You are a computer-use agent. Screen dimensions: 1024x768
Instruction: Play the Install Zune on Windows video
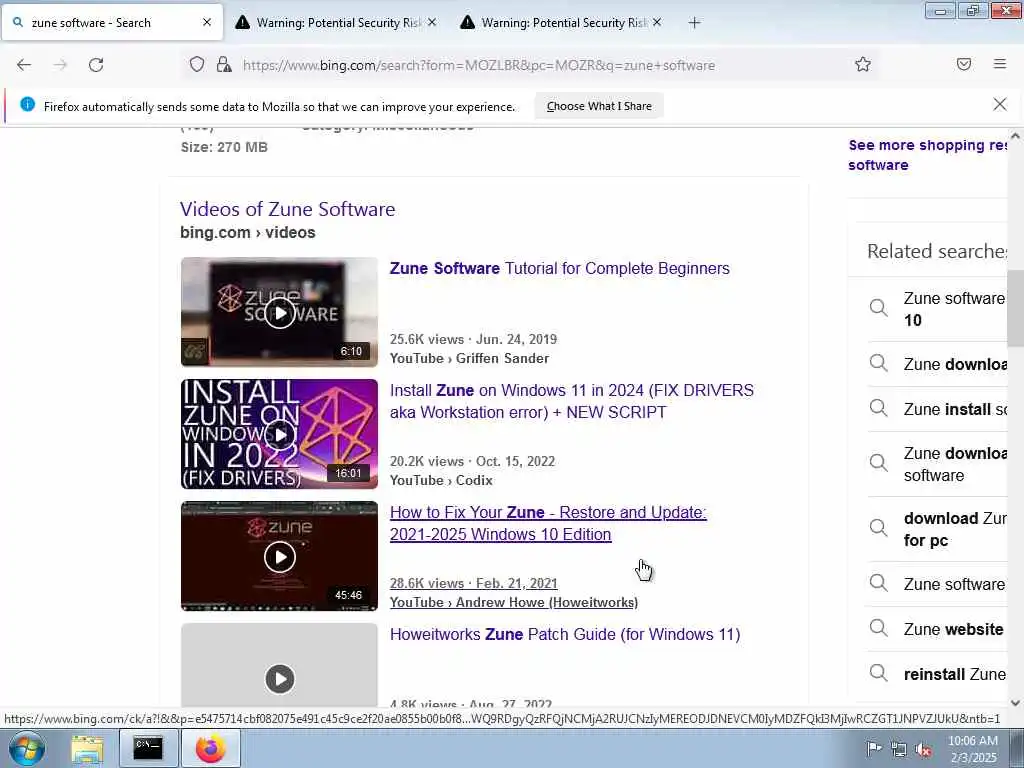(280, 434)
